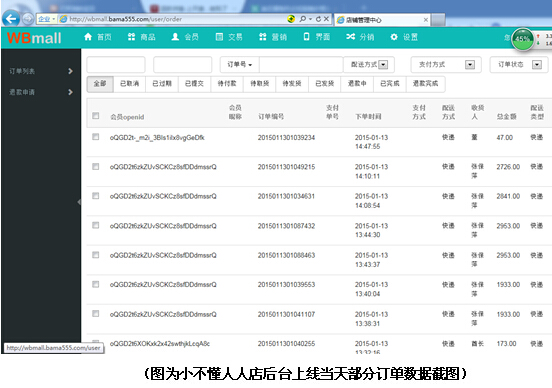Click the second empty date input field
This screenshot has height=388, width=552.
(x=183, y=64)
